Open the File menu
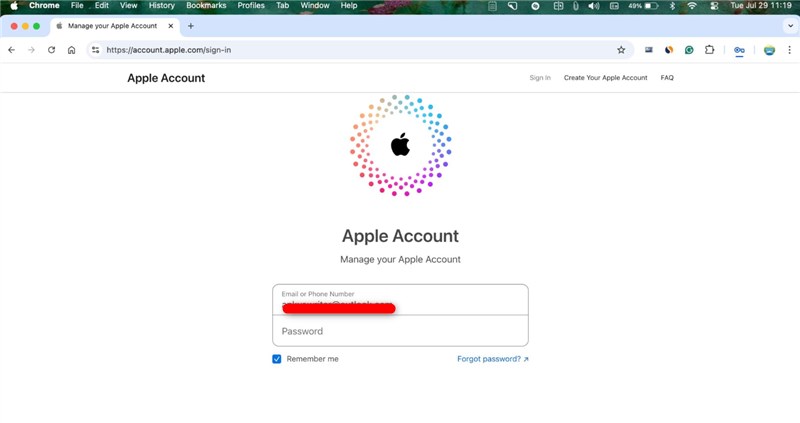The width and height of the screenshot is (800, 423). click(77, 6)
